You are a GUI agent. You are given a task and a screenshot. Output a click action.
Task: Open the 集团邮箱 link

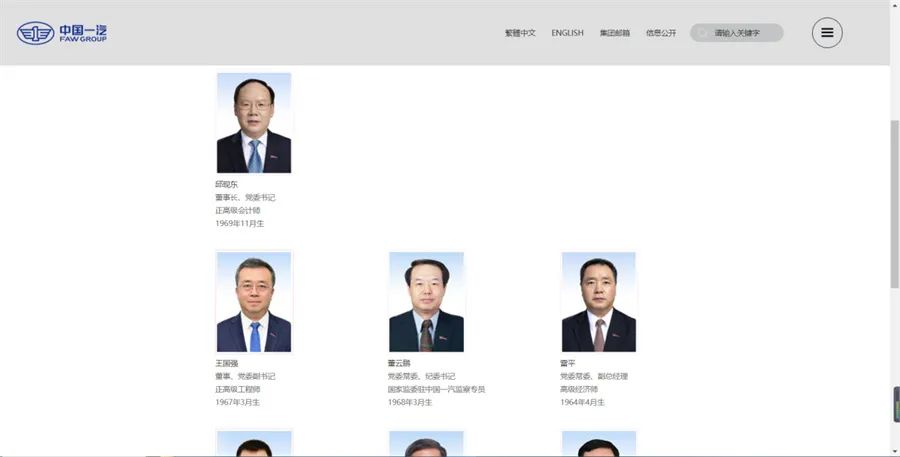tap(615, 33)
